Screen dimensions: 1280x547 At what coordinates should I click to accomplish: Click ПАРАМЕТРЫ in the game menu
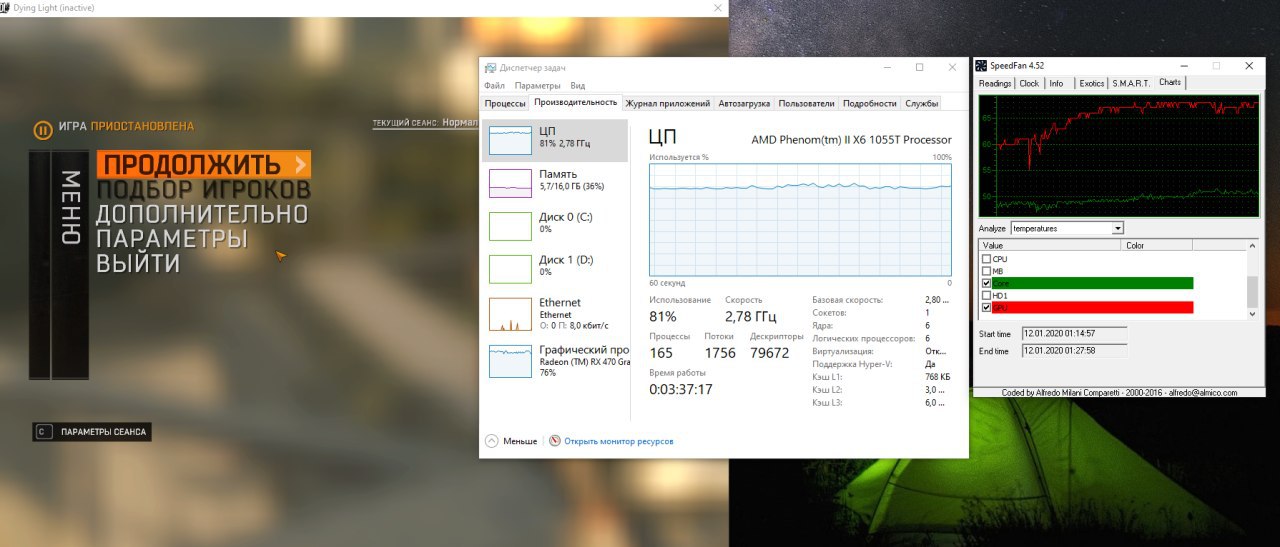(172, 239)
